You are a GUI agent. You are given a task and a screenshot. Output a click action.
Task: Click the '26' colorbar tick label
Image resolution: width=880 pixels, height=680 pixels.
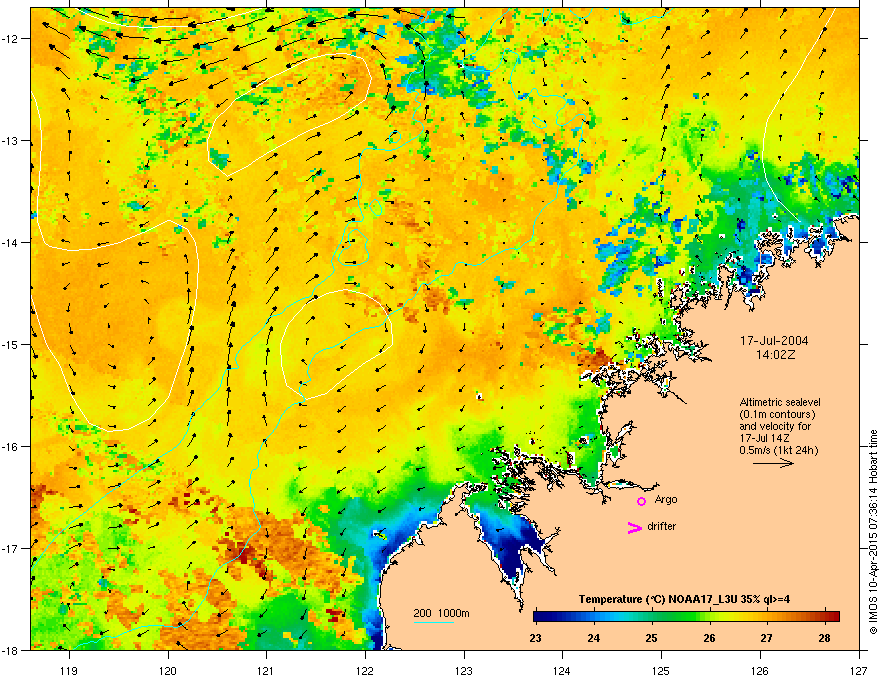[709, 638]
